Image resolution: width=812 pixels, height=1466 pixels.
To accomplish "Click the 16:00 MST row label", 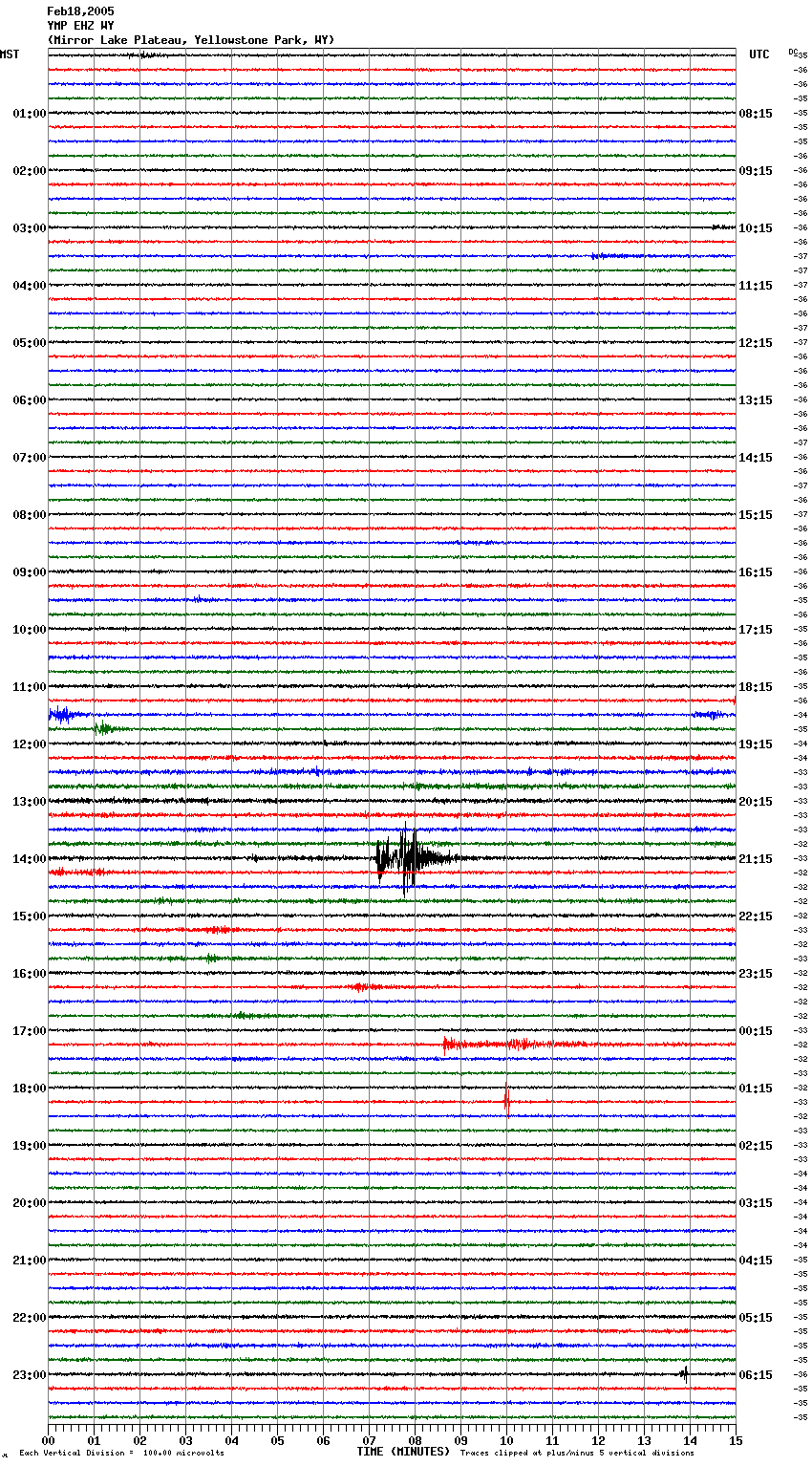I will click(x=30, y=974).
